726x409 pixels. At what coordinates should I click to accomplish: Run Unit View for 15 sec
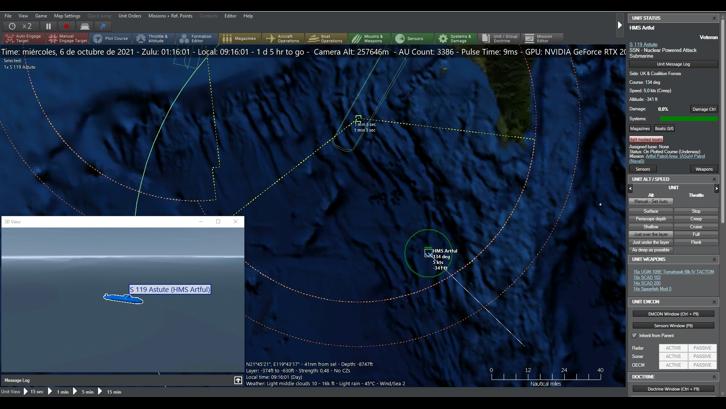[x=33, y=392]
